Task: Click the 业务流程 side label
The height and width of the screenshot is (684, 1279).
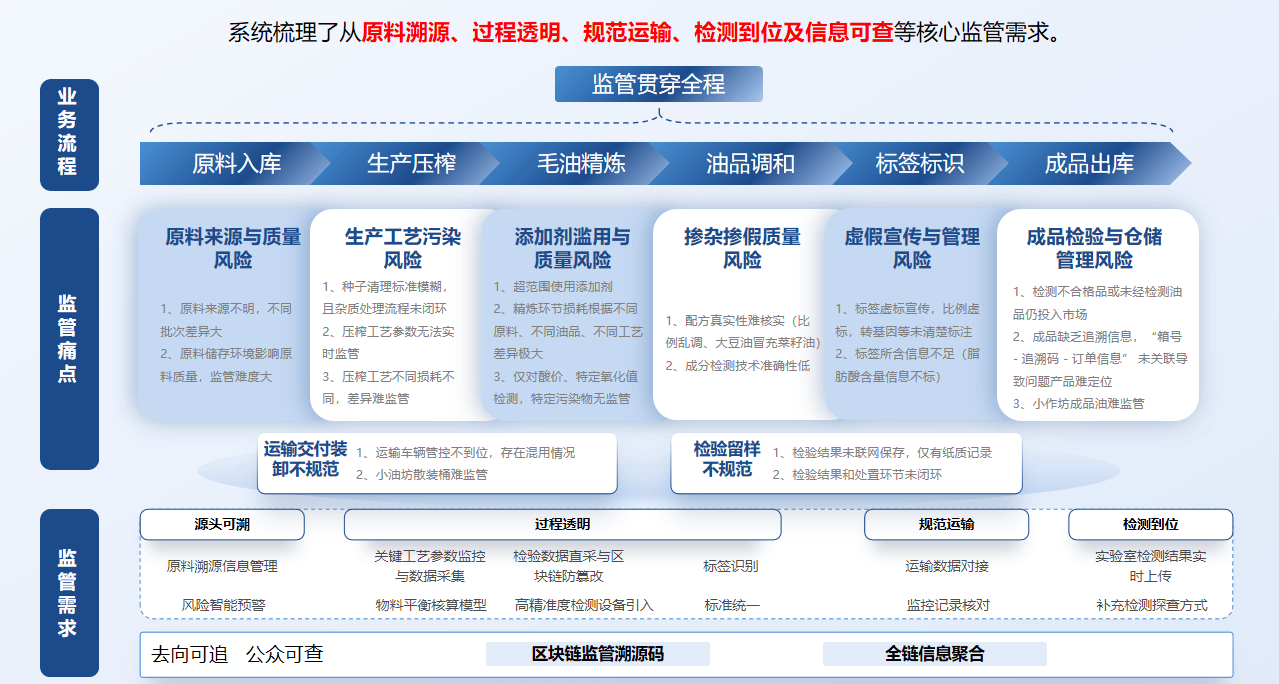Action: [68, 134]
